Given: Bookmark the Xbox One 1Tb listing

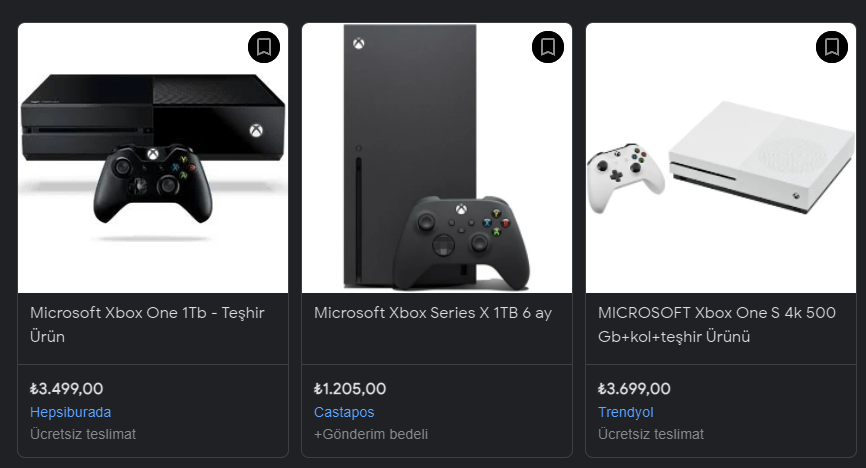Looking at the screenshot, I should click(264, 47).
